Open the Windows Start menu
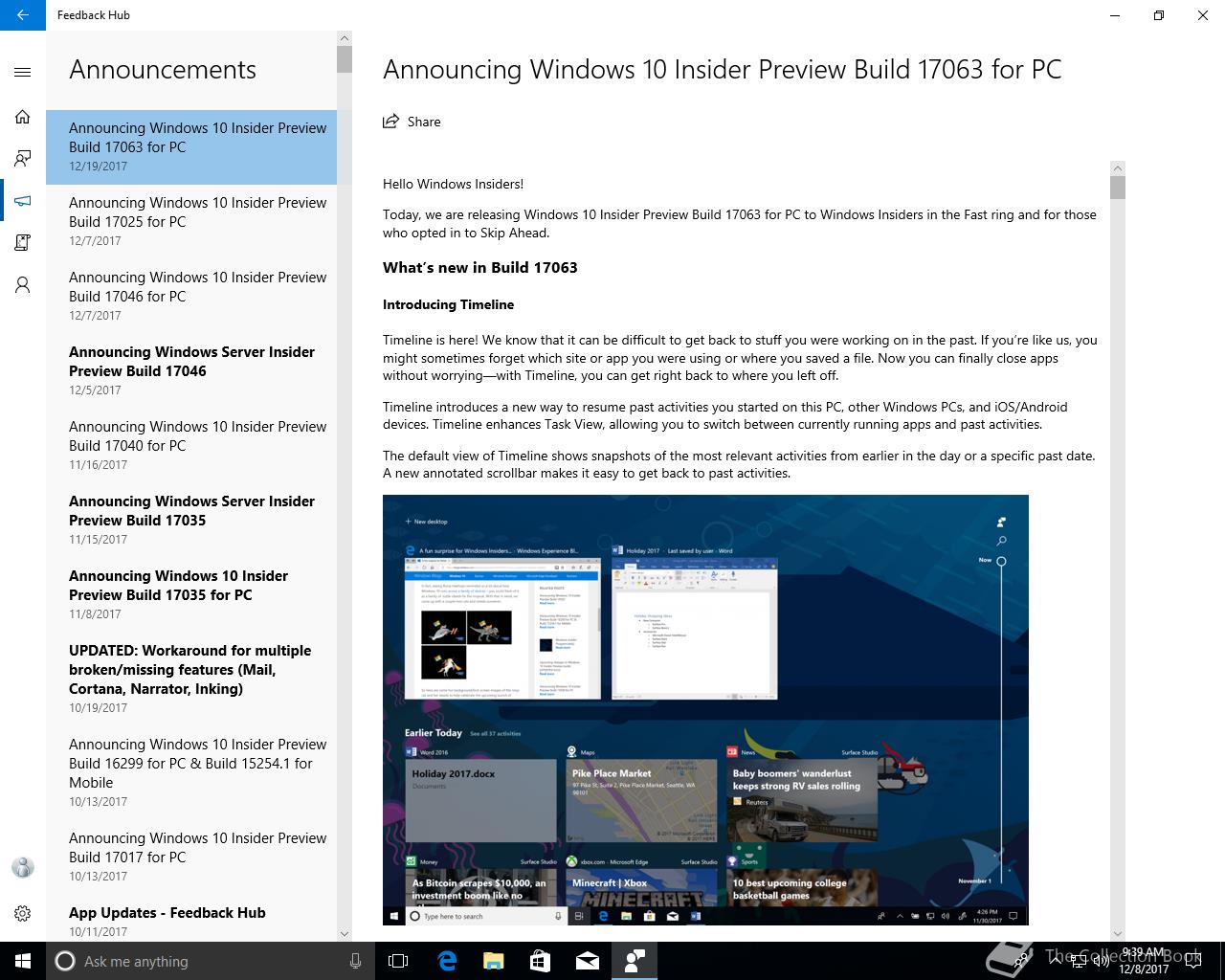 click(x=23, y=961)
